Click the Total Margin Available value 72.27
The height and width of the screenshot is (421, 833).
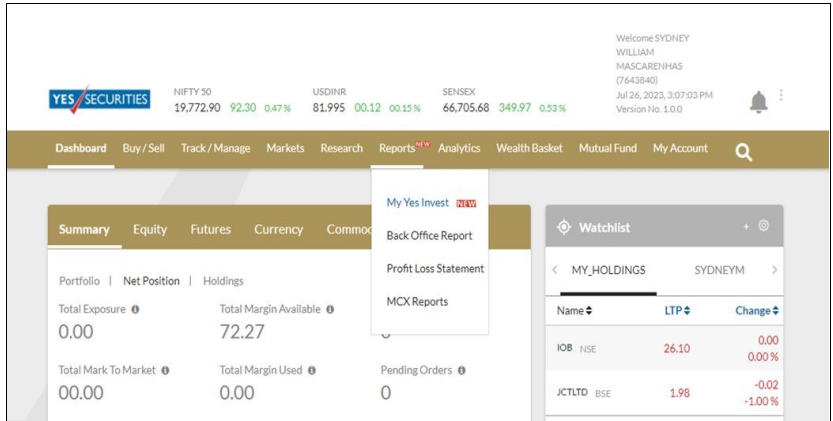[x=242, y=332]
